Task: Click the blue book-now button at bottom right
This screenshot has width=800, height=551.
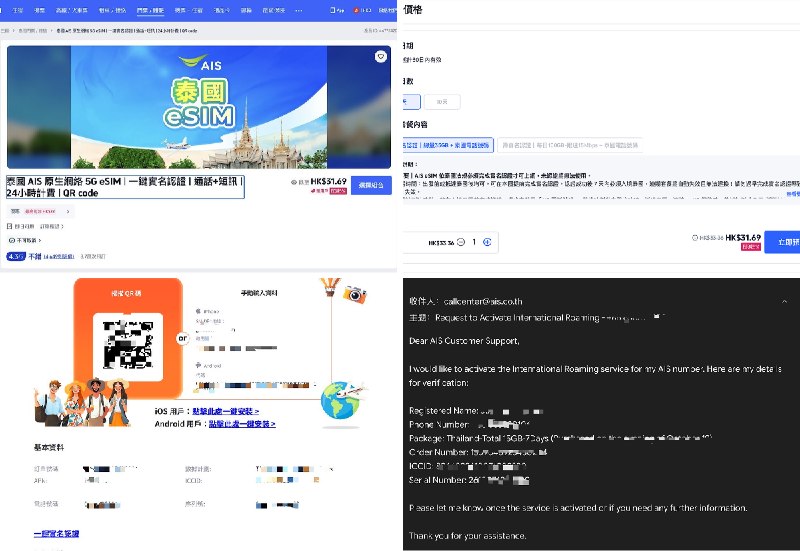Action: (782, 242)
